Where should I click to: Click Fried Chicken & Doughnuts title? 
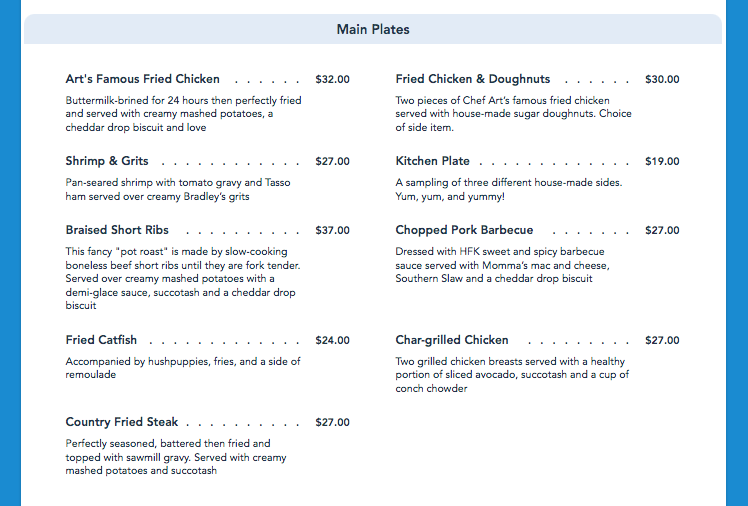(x=473, y=79)
